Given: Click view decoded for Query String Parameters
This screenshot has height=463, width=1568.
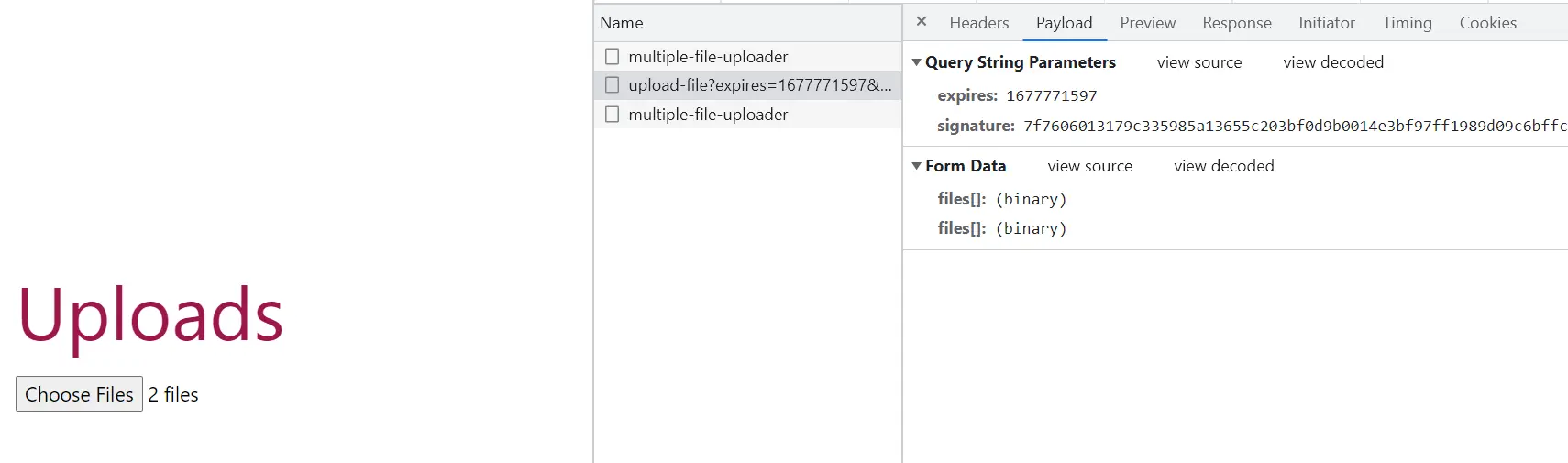Looking at the screenshot, I should tap(1332, 62).
